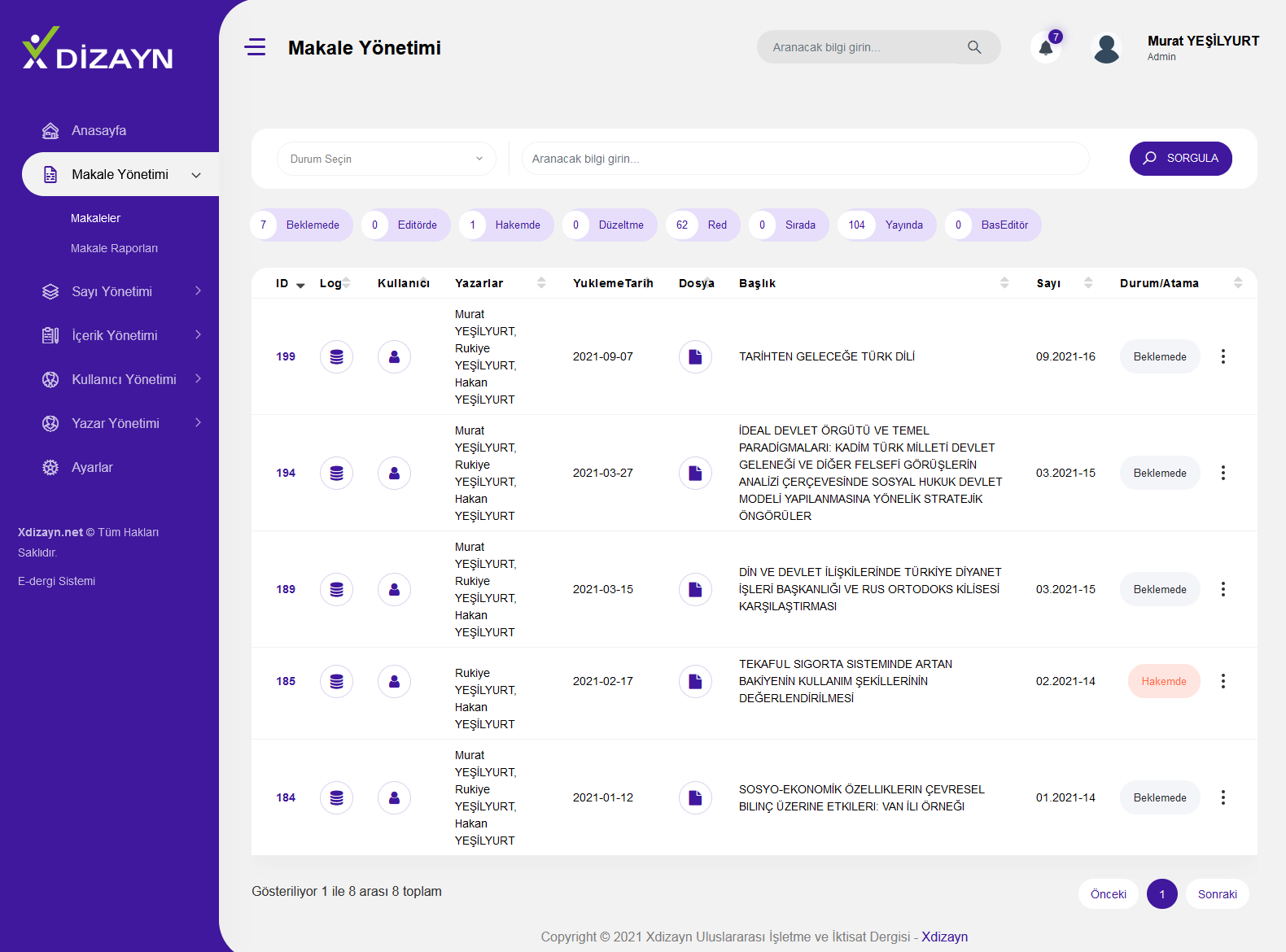Open article ID 189 link

(x=286, y=589)
